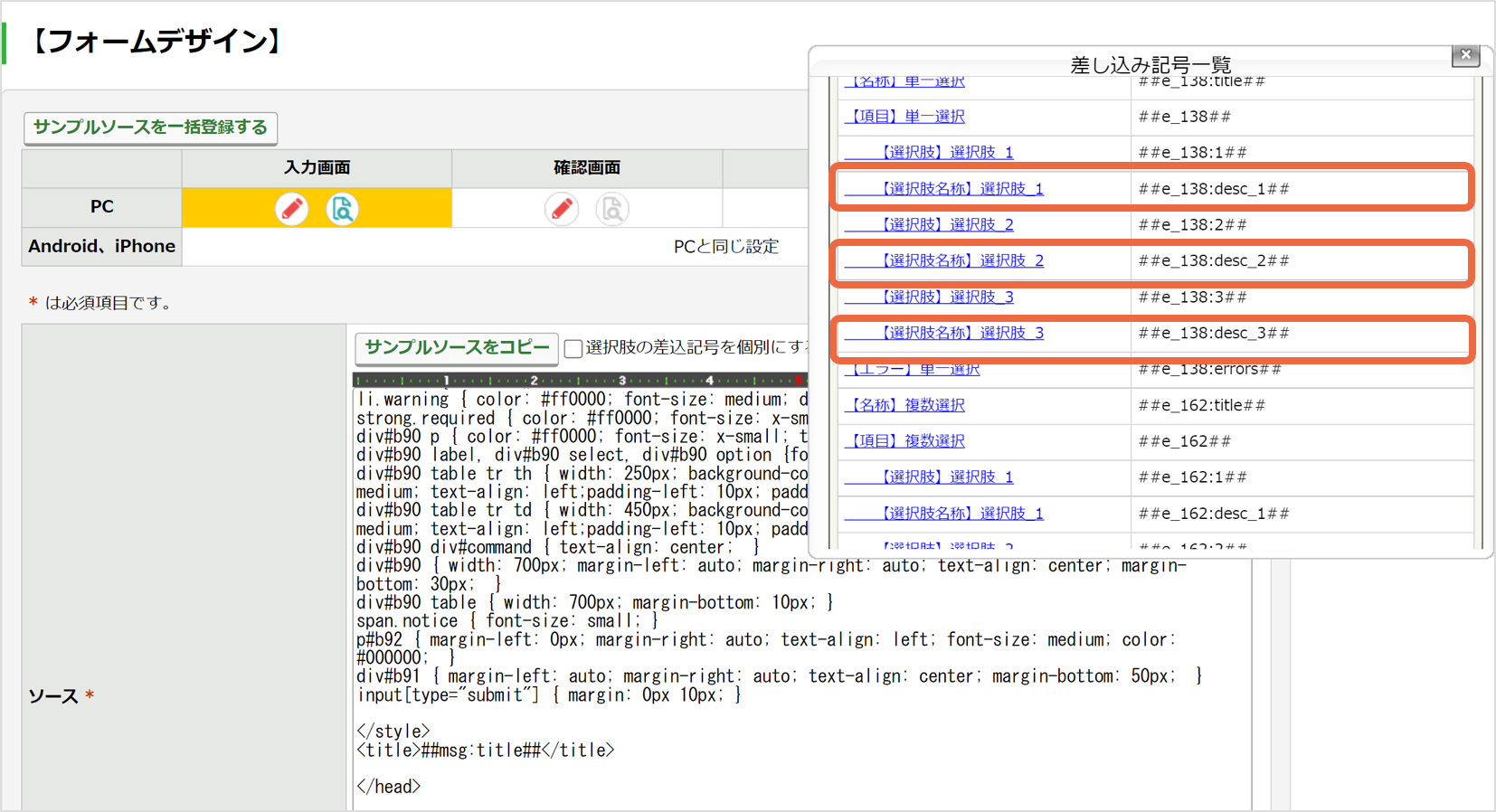
Task: Open 【選択肢名称】選択肢_3 link for e_138
Action: click(944, 333)
